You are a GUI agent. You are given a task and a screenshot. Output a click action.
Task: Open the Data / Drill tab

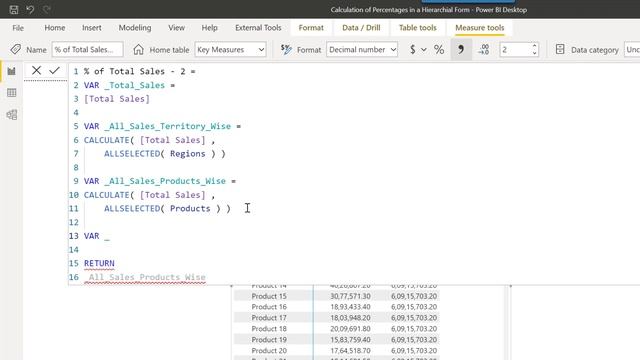pyautogui.click(x=361, y=28)
